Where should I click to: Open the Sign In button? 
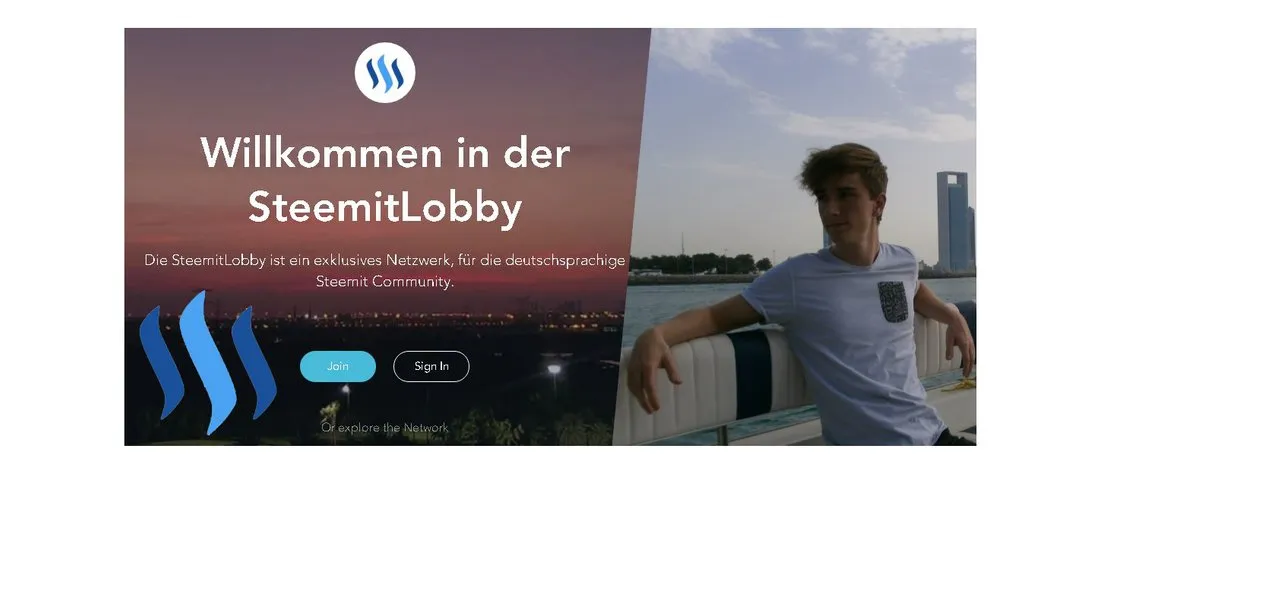[431, 366]
